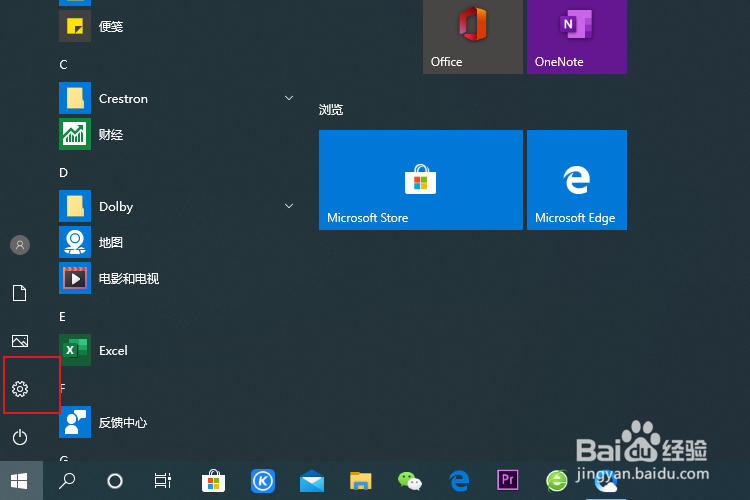Open the Dolby folder entry
This screenshot has width=750, height=500.
pos(177,206)
